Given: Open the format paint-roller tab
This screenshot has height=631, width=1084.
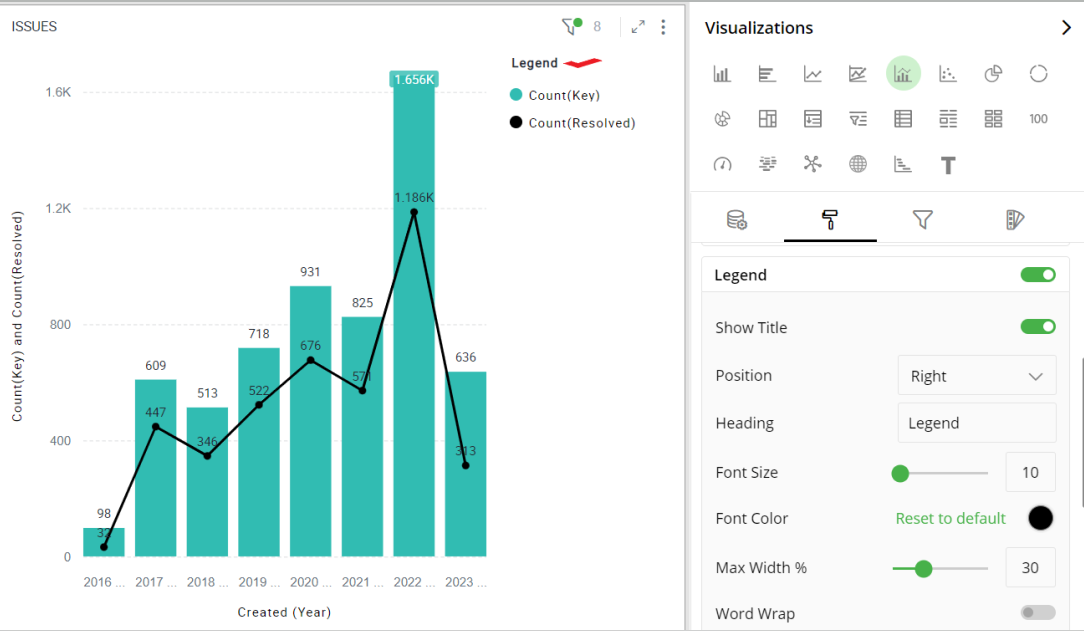Looking at the screenshot, I should pyautogui.click(x=830, y=220).
